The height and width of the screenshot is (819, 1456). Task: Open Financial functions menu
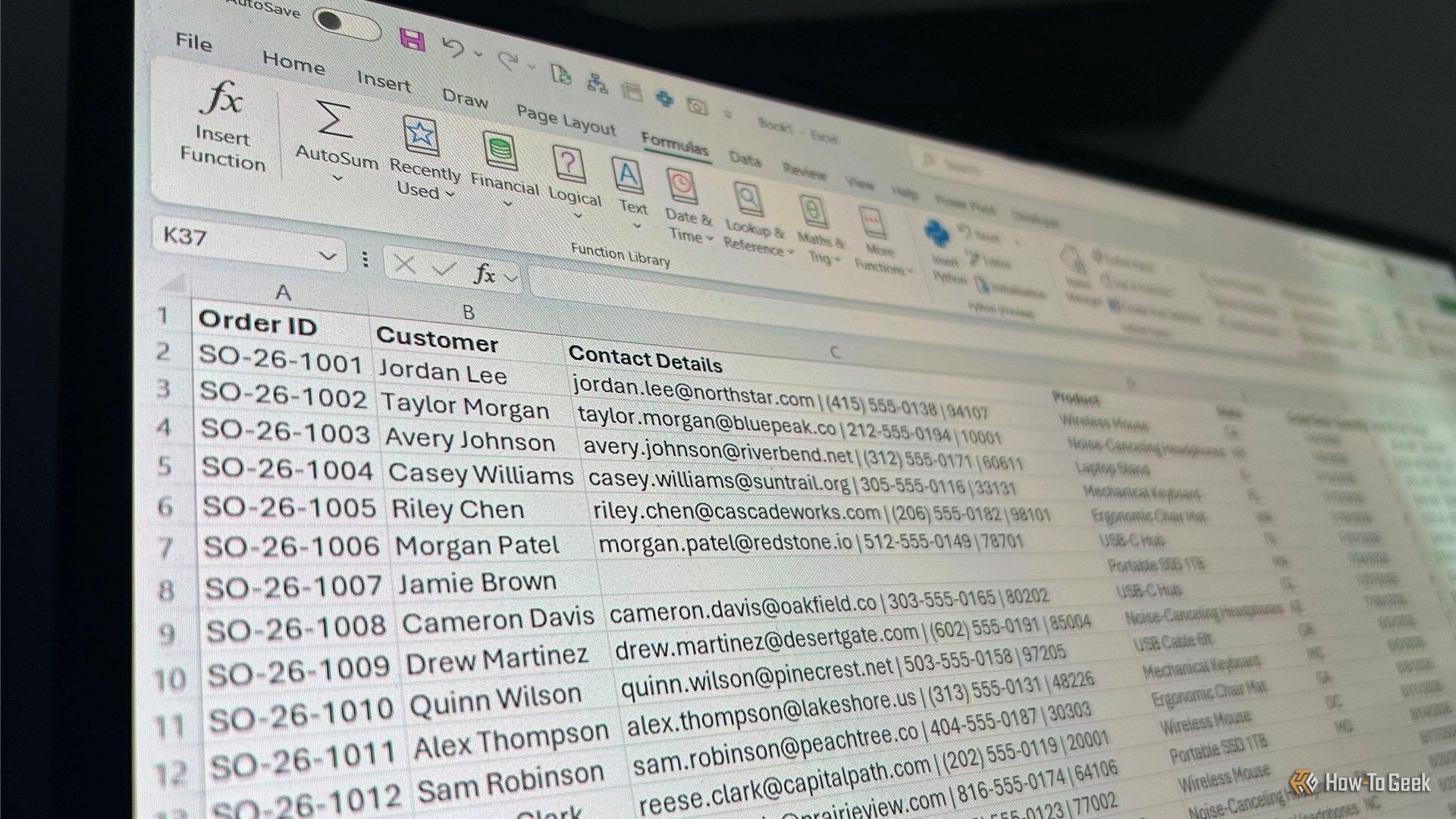(504, 170)
